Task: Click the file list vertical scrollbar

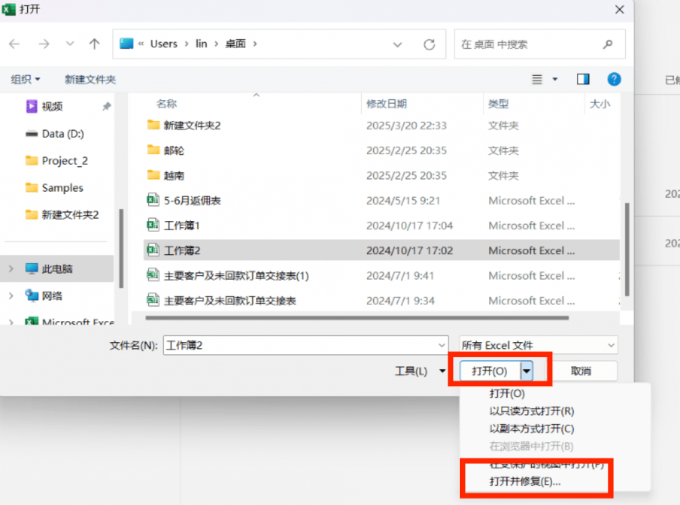Action: [627, 249]
